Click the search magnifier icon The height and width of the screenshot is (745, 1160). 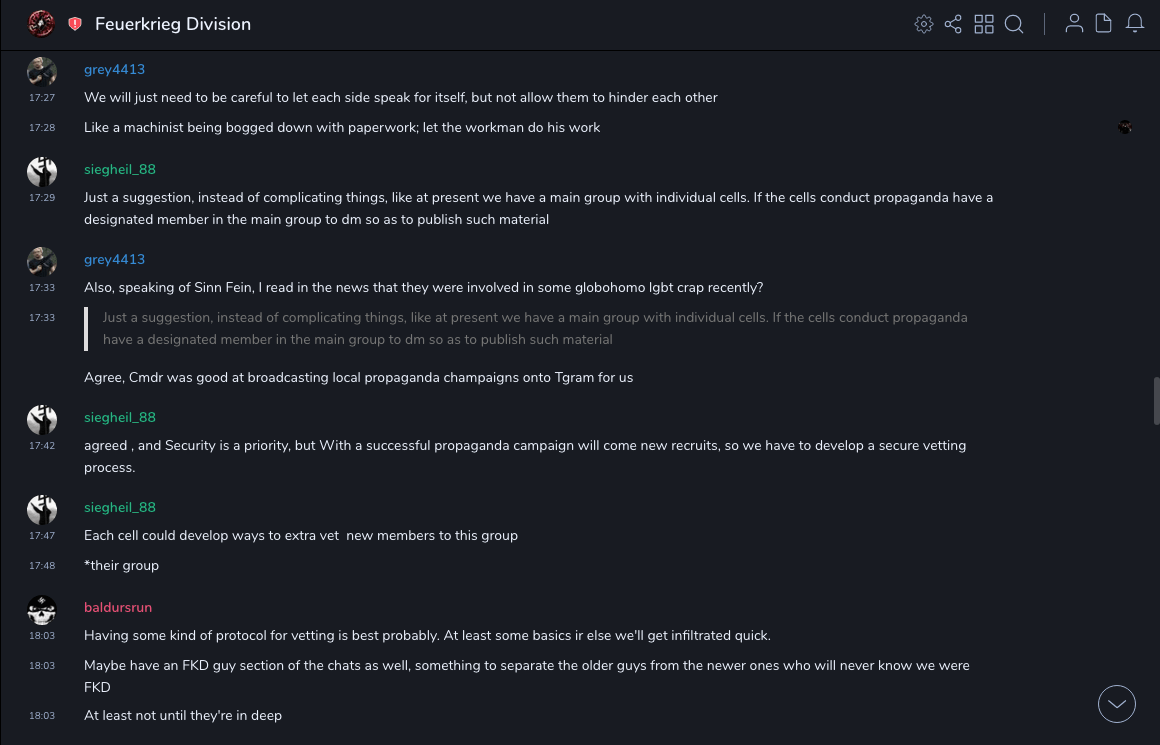click(1014, 24)
